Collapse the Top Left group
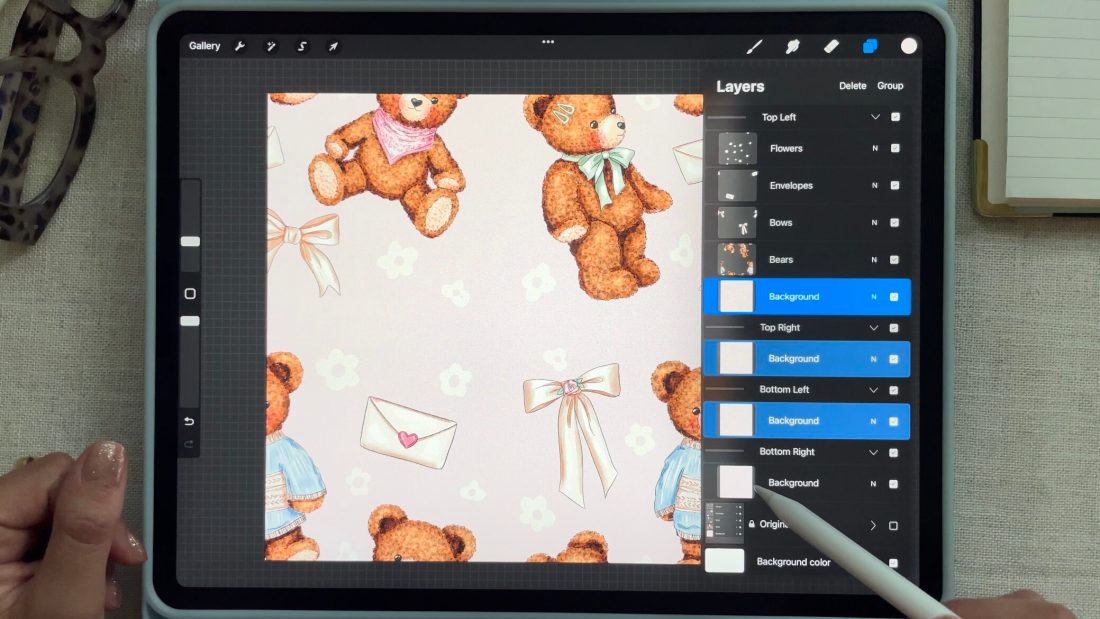The height and width of the screenshot is (619, 1100). pos(875,117)
